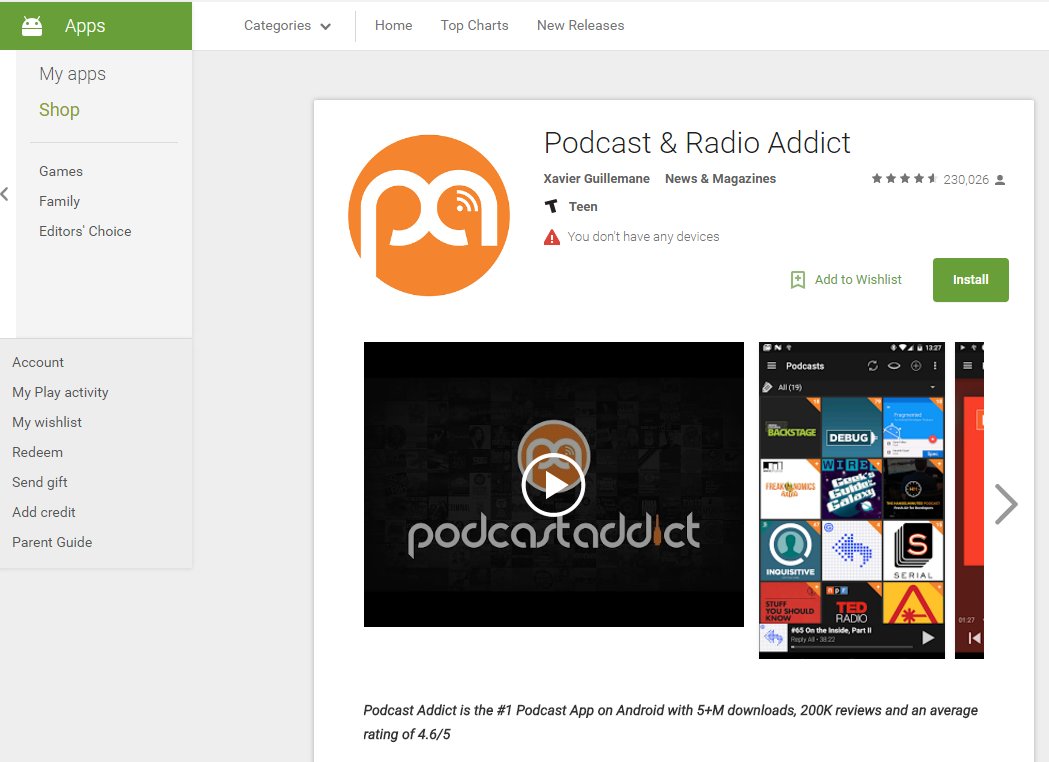This screenshot has height=762, width=1049.
Task: Open News & Magazines category link
Action: 721,179
